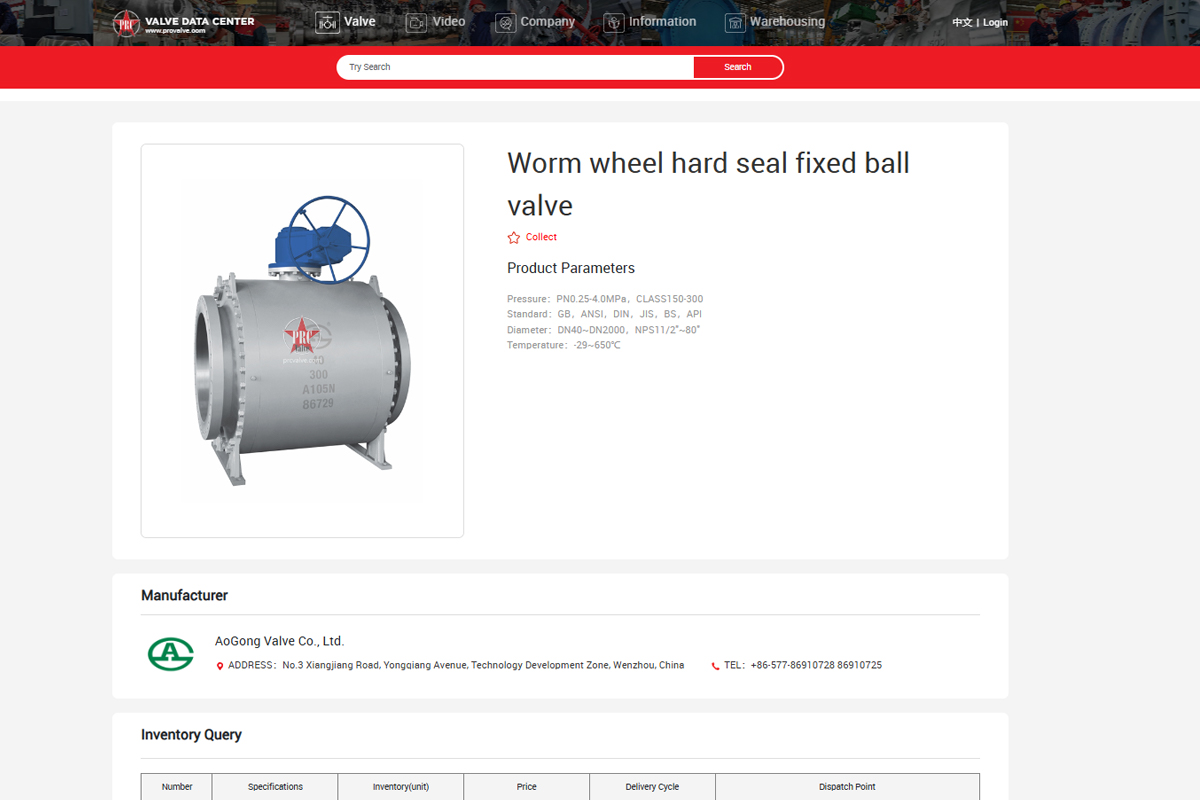Click the AoGong manufacturer logo

(170, 654)
